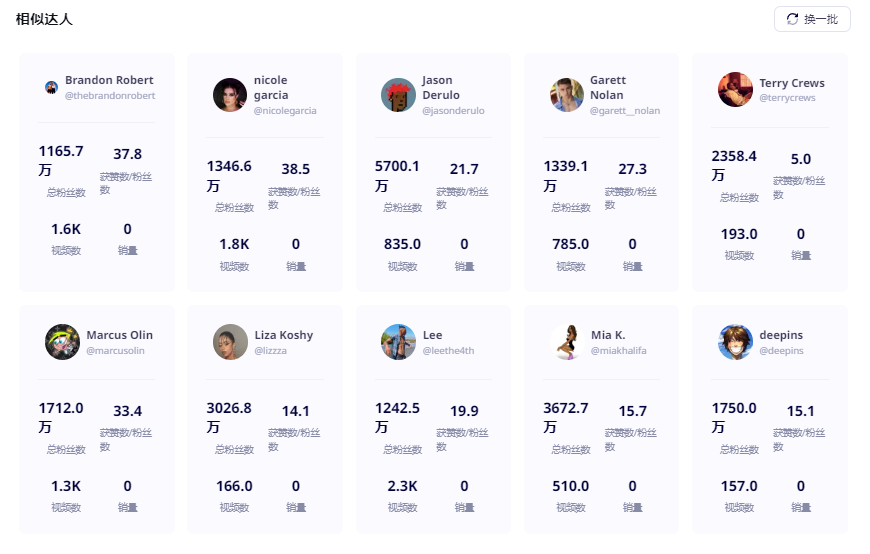Viewport: 870px width, 554px height.
Task: Click the 相似达人 section heading
Action: (44, 19)
